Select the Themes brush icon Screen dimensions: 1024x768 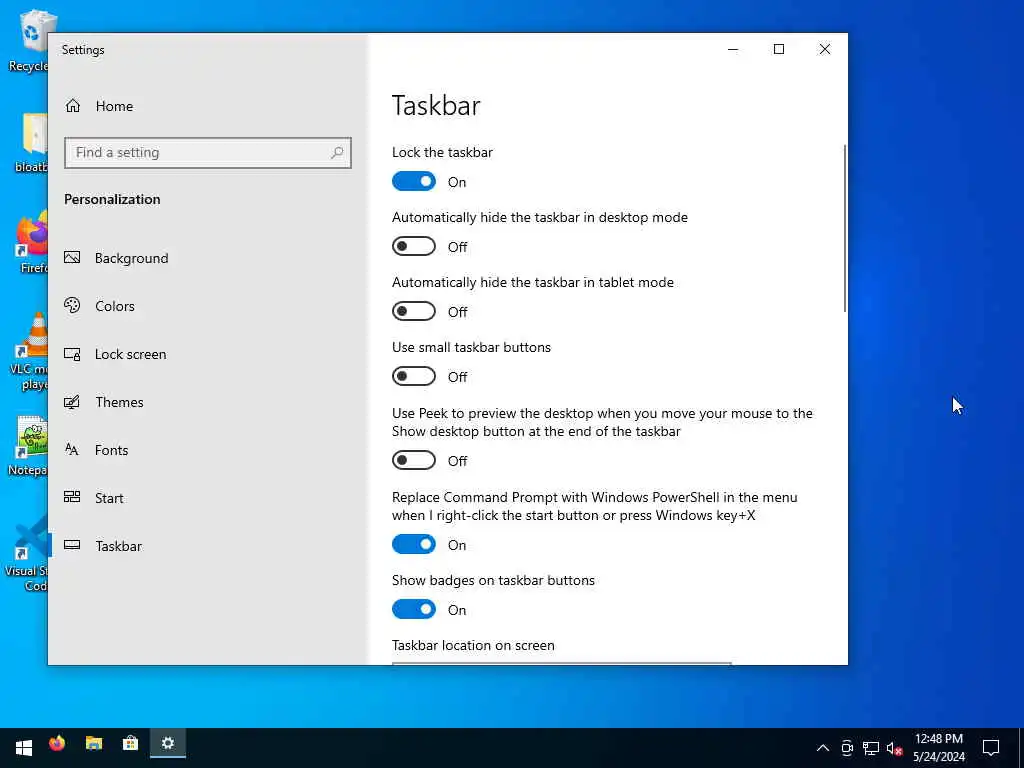72,402
